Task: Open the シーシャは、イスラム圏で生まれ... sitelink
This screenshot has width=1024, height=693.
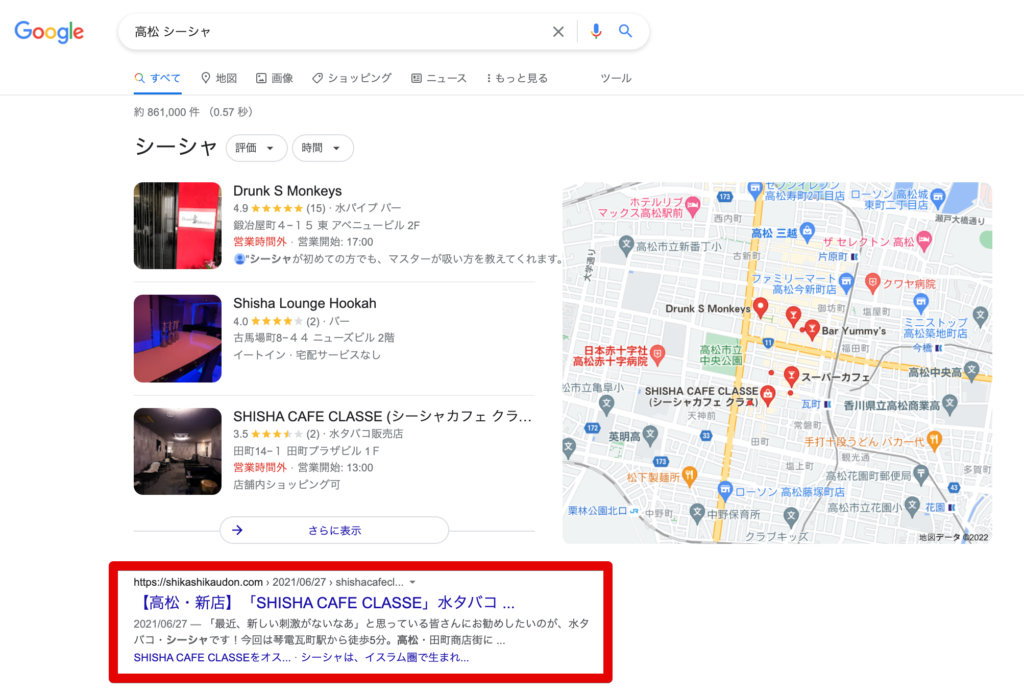Action: tap(385, 658)
